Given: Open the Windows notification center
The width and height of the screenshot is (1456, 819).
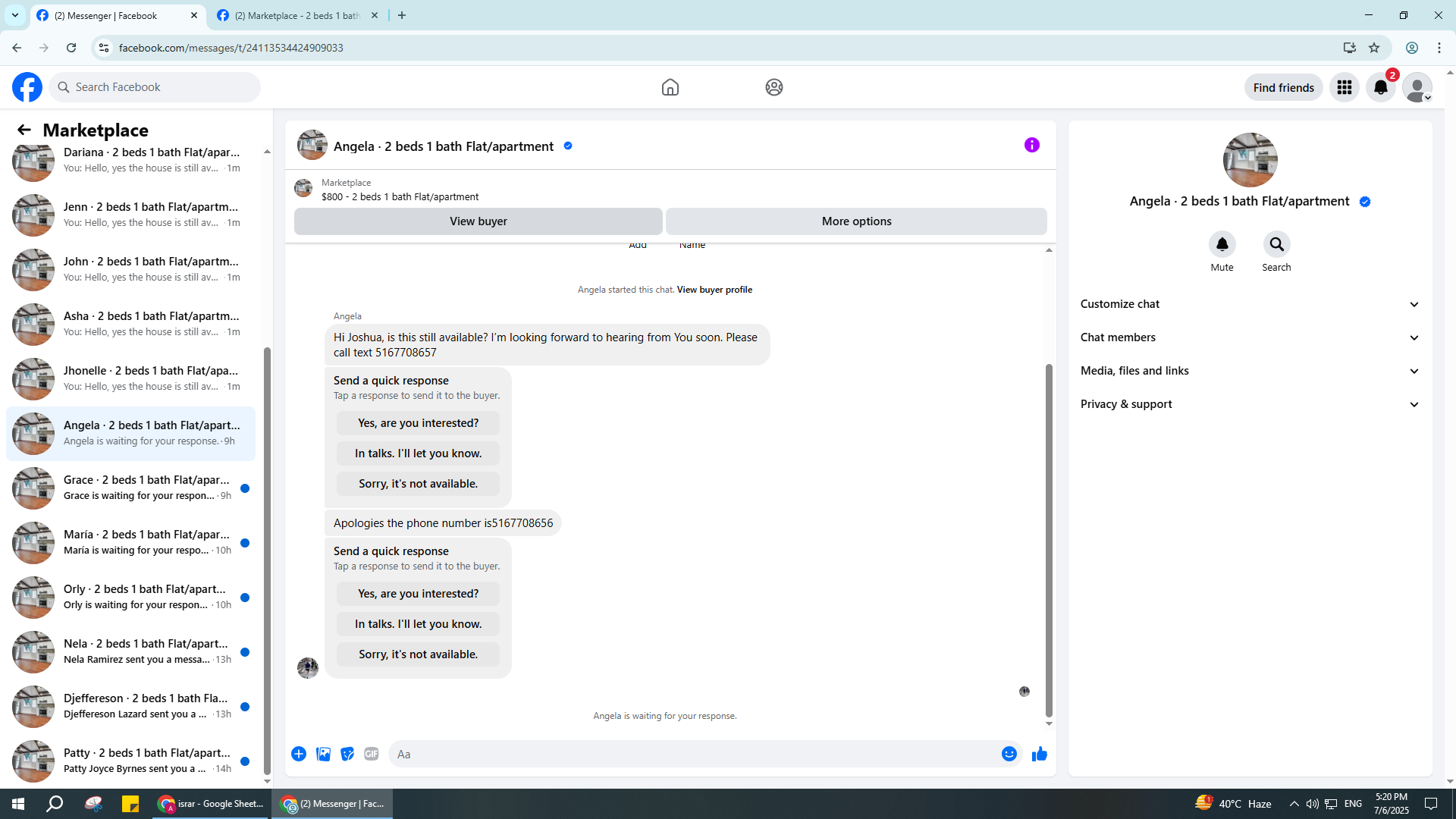Looking at the screenshot, I should [x=1431, y=804].
